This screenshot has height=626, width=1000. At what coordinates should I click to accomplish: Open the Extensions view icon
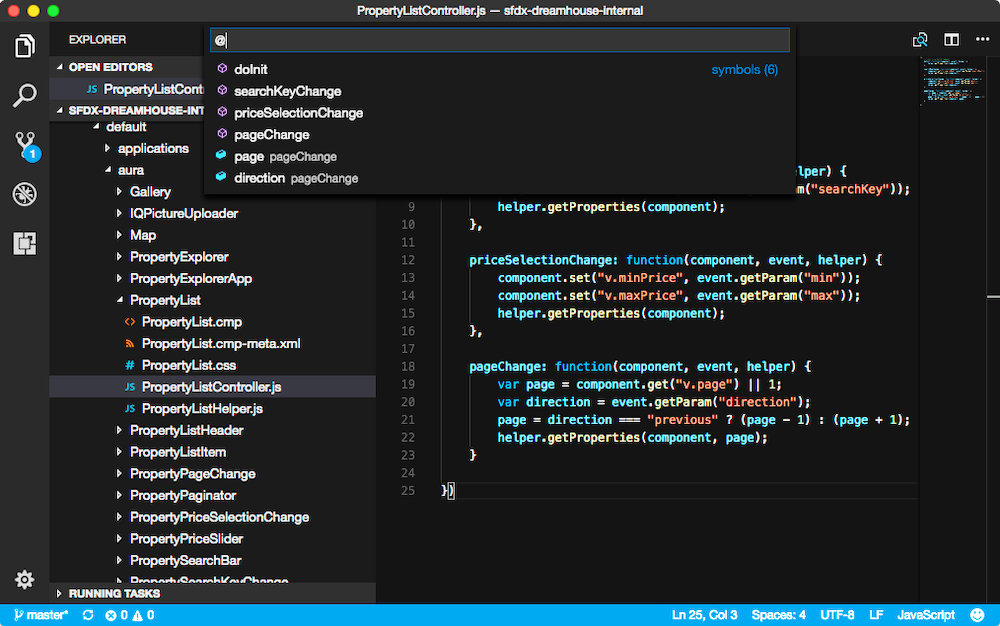[25, 243]
